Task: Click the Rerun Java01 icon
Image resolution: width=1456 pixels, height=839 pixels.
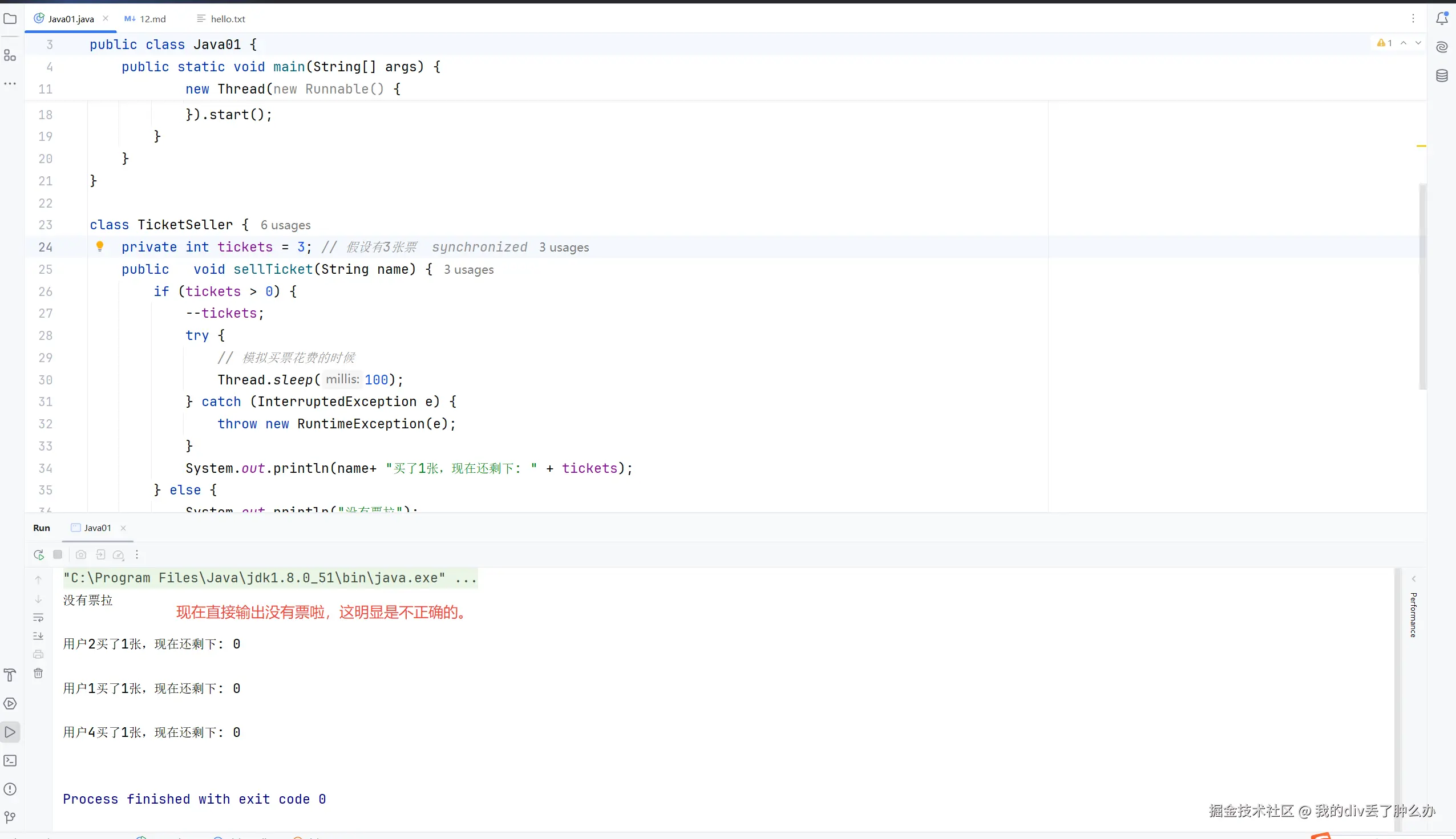Action: coord(39,554)
